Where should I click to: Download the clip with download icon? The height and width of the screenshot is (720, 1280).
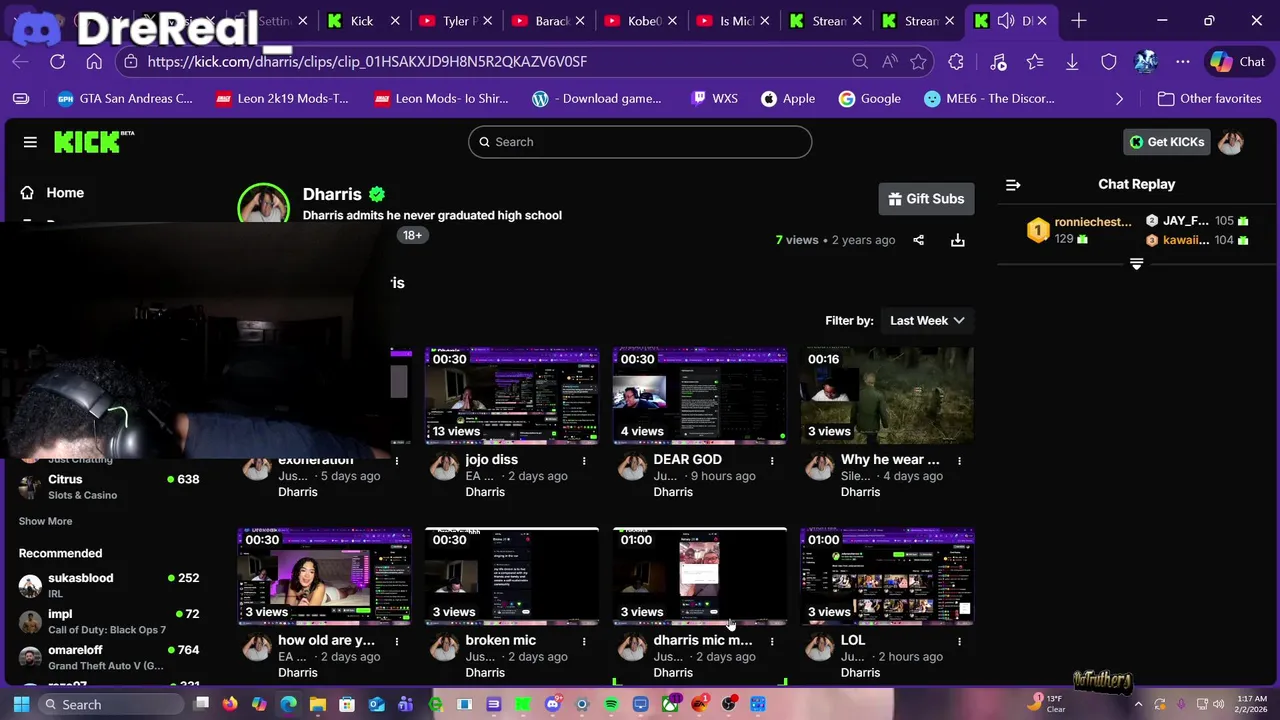point(957,240)
